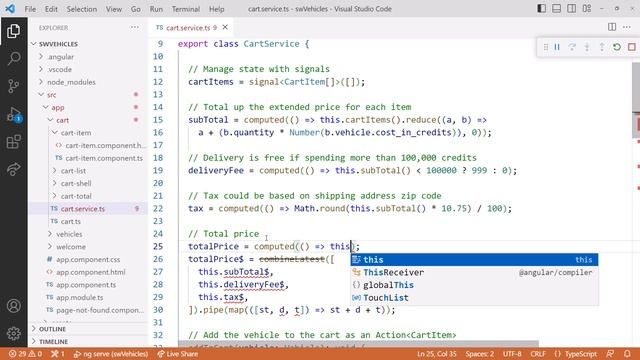Change indentation Spaces: 2
This screenshot has height=360, width=640.
pyautogui.click(x=480, y=354)
